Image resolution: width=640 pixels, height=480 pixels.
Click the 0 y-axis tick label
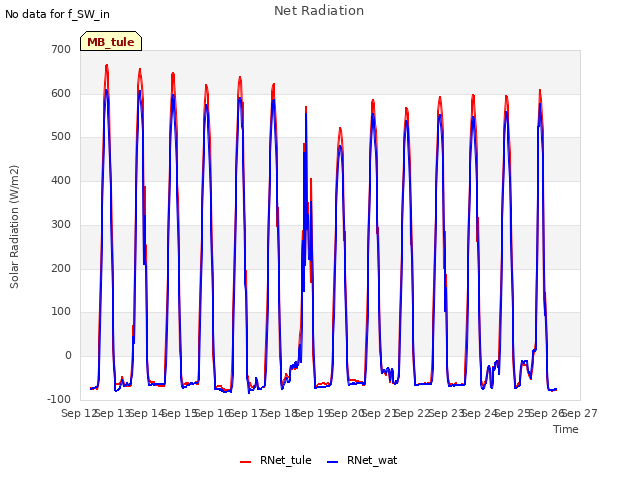pos(68,356)
